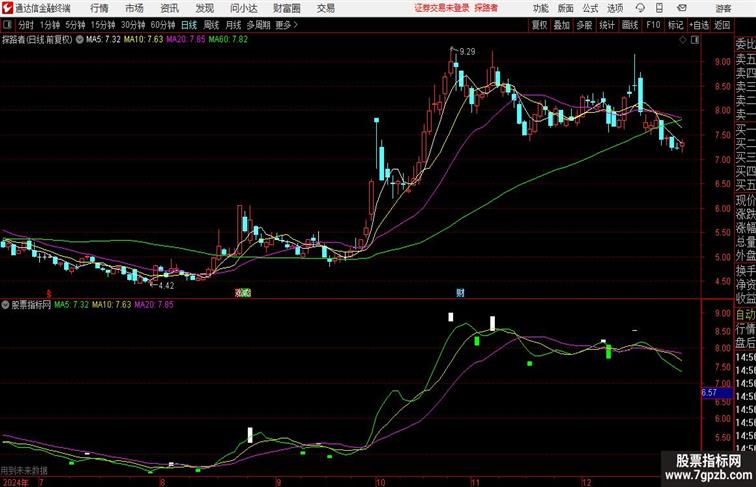
Task: Click the 统计 statistics toolbar button
Action: pyautogui.click(x=607, y=25)
